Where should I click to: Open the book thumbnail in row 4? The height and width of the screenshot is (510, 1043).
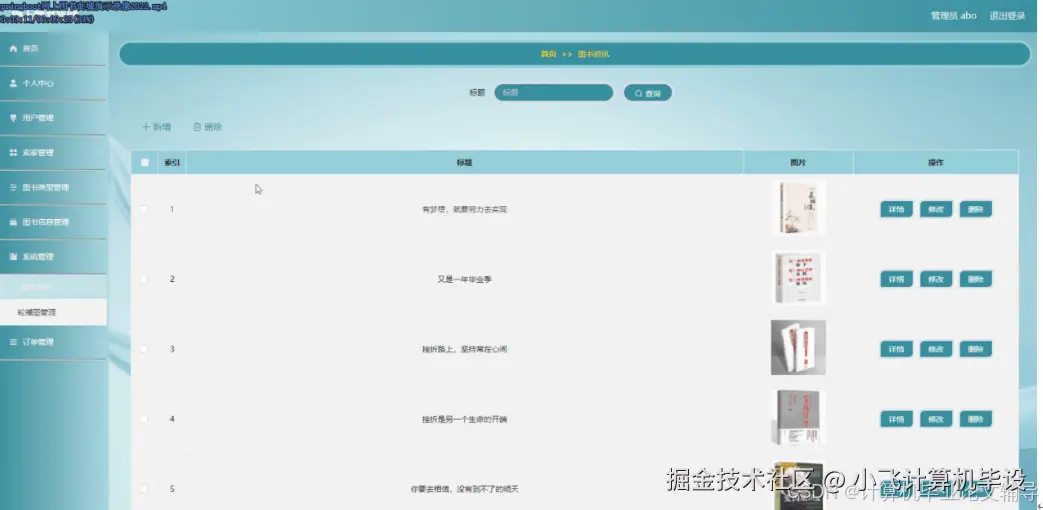click(798, 418)
